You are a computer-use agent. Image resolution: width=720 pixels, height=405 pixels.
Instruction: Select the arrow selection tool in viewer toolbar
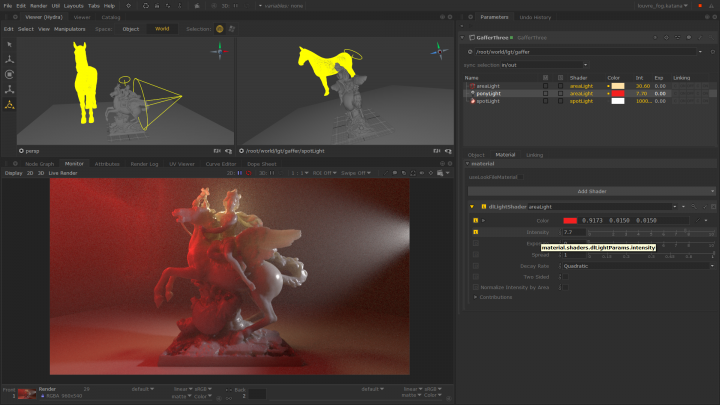[x=9, y=44]
